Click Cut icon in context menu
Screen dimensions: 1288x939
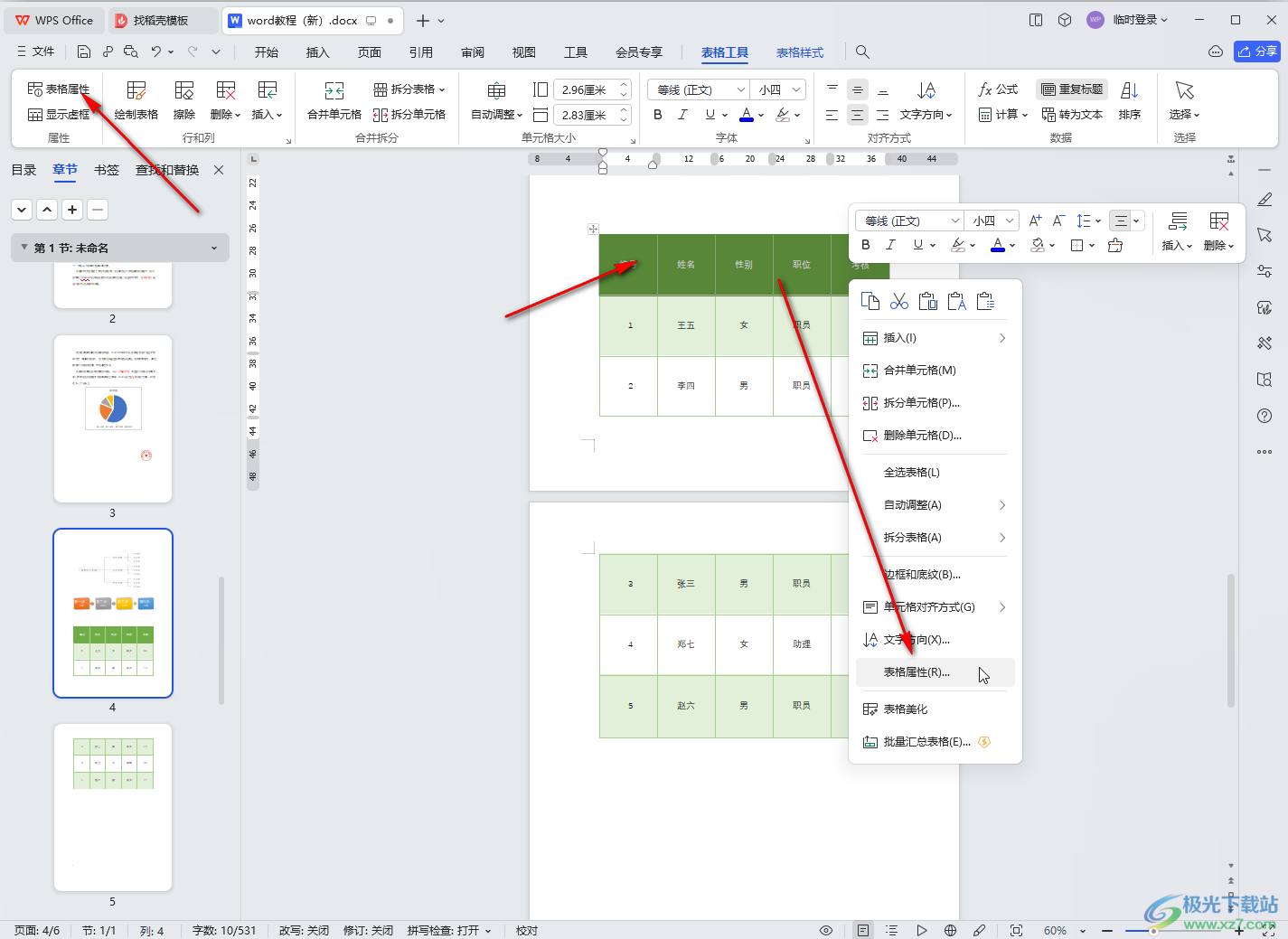click(899, 301)
